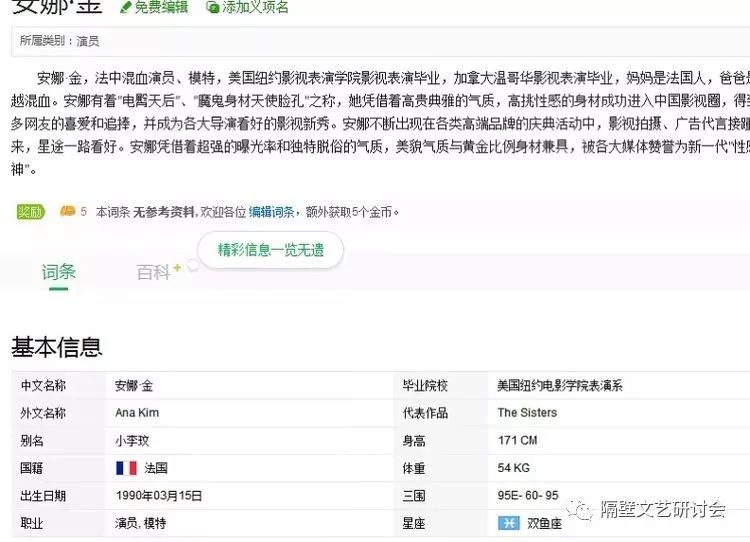
Task: Click the 美国纽约电影学院表演系 value
Action: tap(560, 386)
